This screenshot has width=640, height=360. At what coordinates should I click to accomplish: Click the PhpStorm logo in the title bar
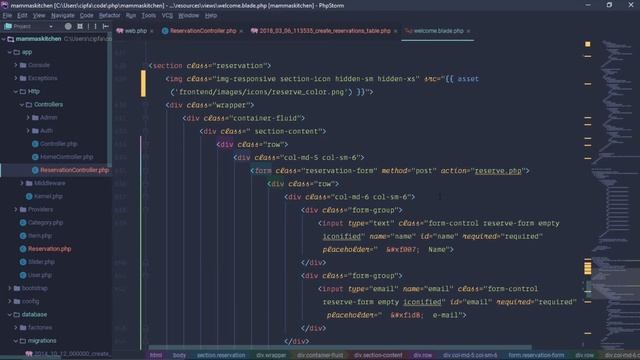[4, 5]
